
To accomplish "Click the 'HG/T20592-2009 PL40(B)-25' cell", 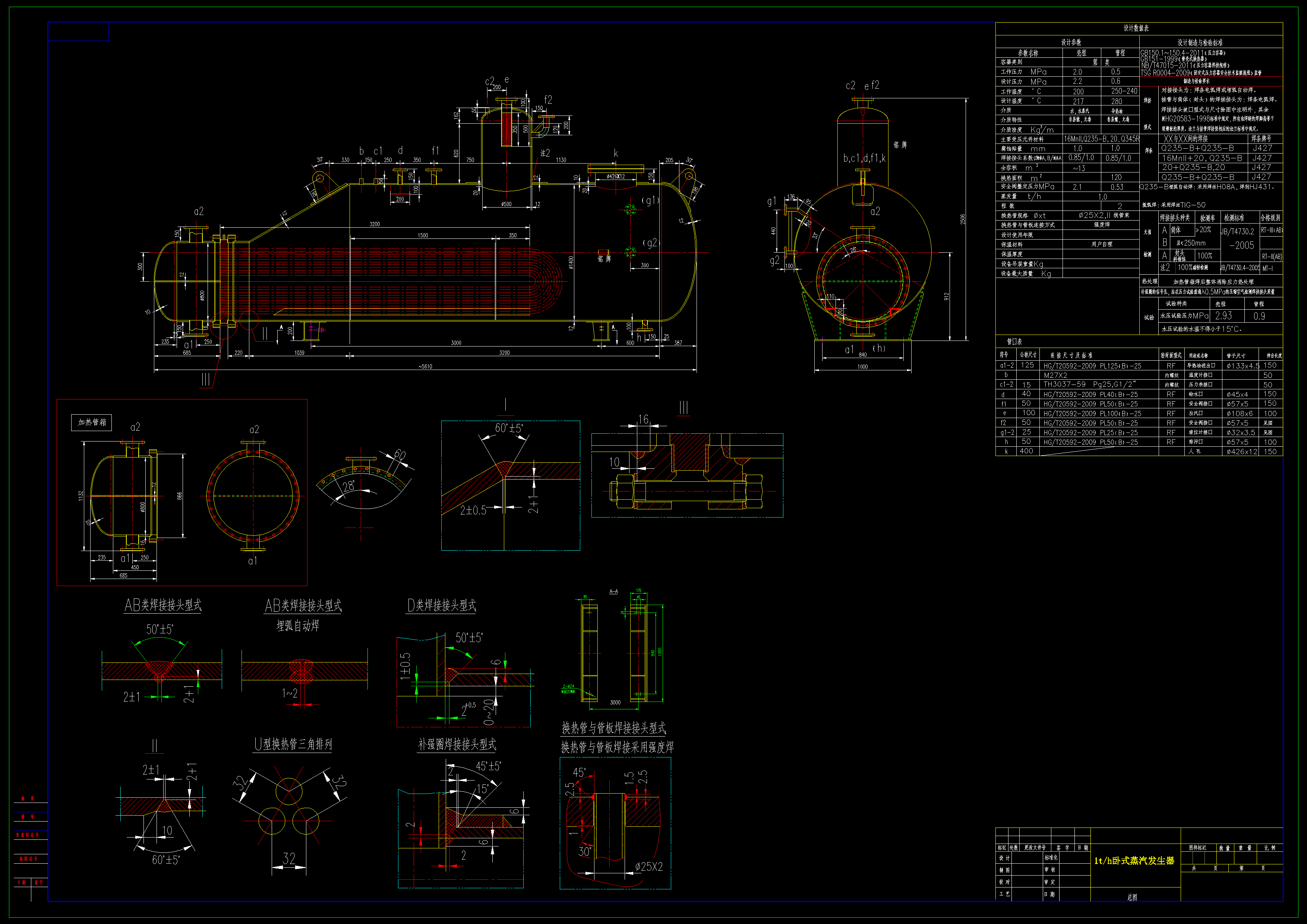I will click(x=1090, y=394).
